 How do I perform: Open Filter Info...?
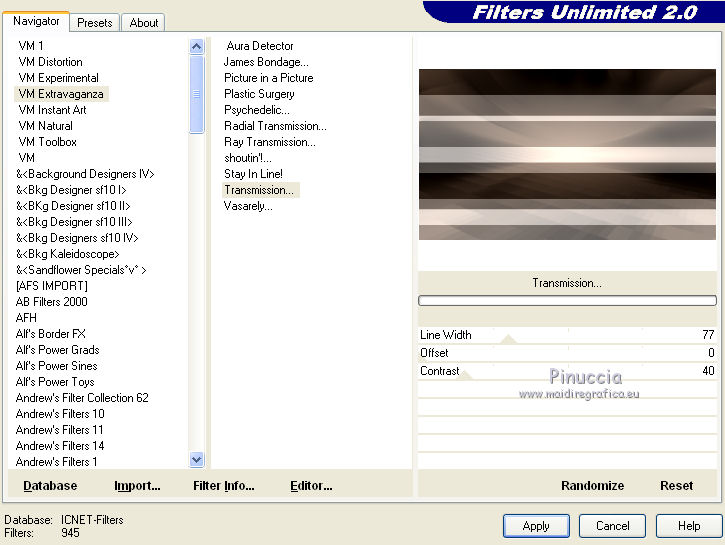(x=224, y=486)
